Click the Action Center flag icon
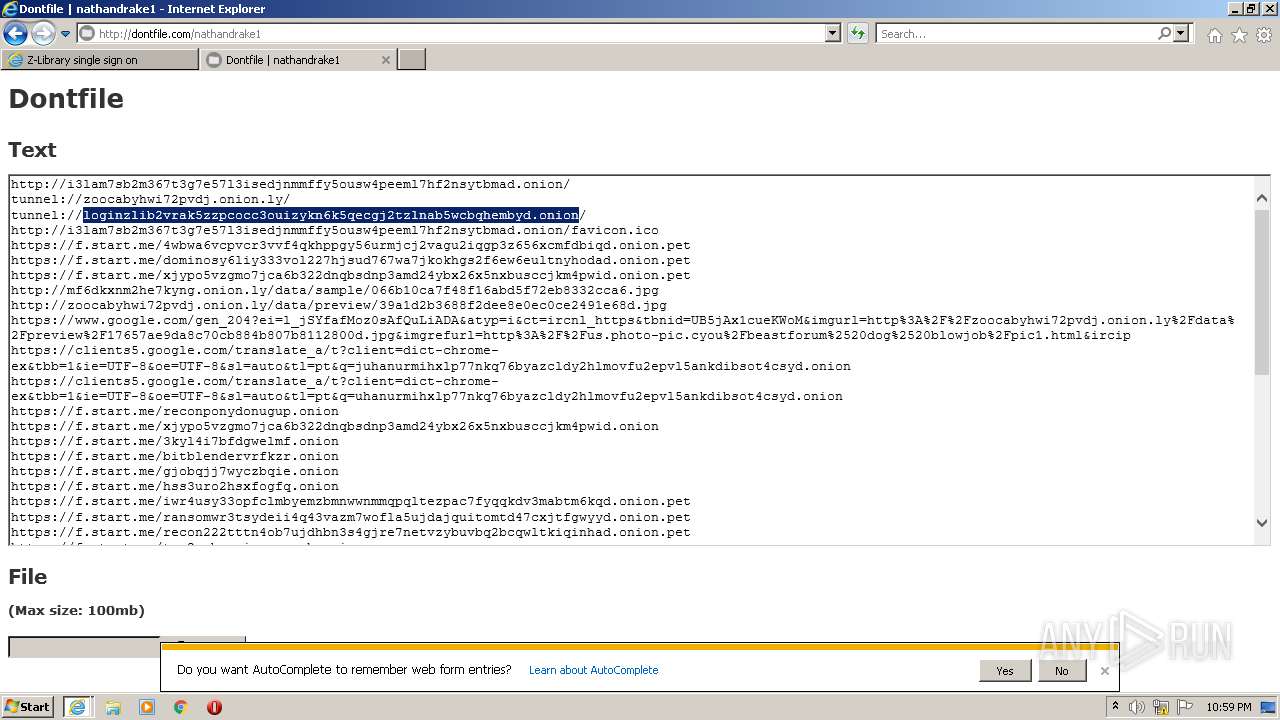Viewport: 1280px width, 720px height. click(x=1186, y=707)
